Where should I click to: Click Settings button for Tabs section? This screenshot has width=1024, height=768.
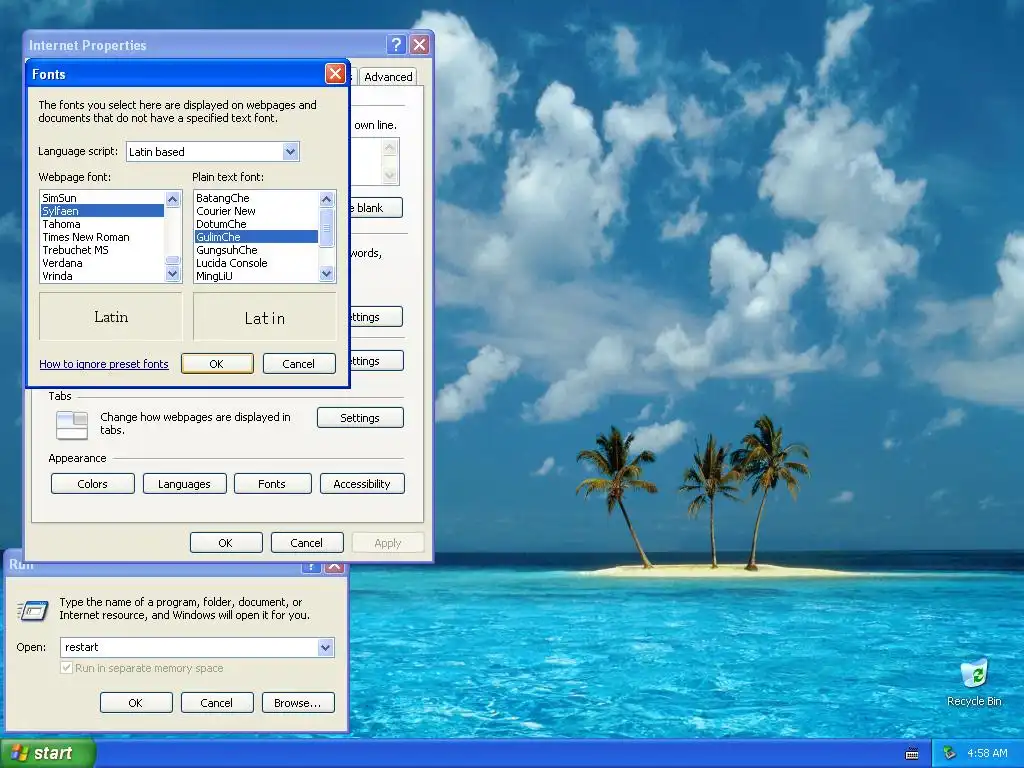(x=360, y=418)
